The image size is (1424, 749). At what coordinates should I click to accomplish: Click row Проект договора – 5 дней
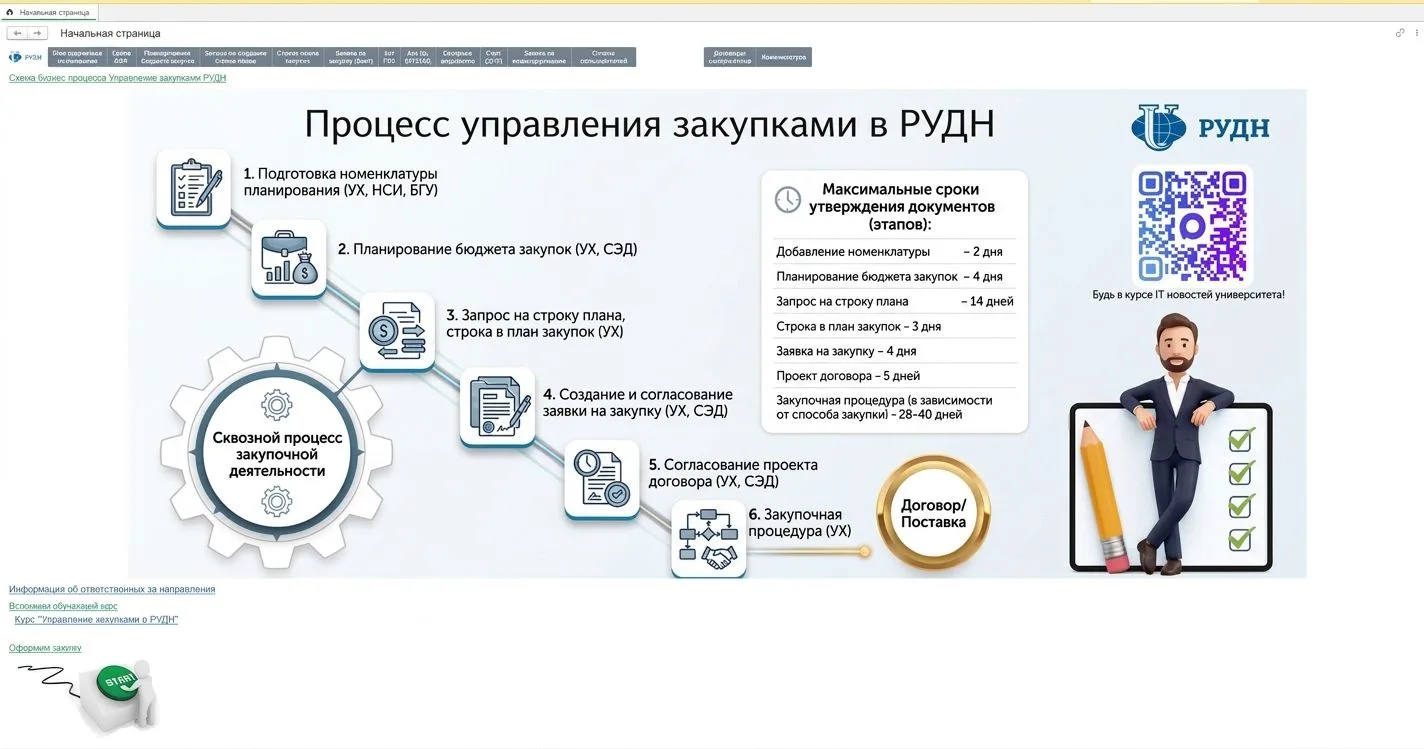[x=895, y=376]
